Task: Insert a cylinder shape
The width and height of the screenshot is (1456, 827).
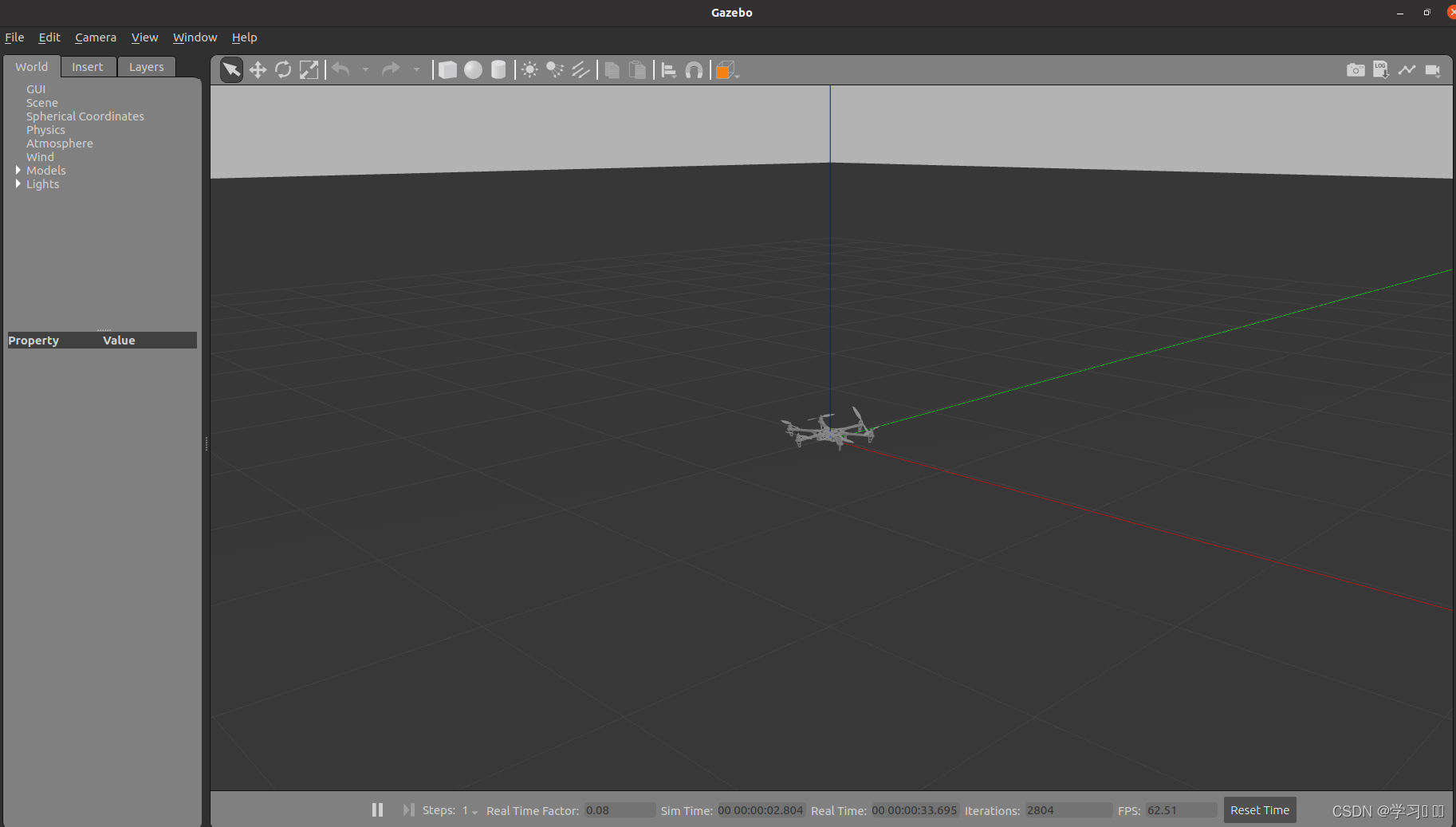Action: pos(498,70)
